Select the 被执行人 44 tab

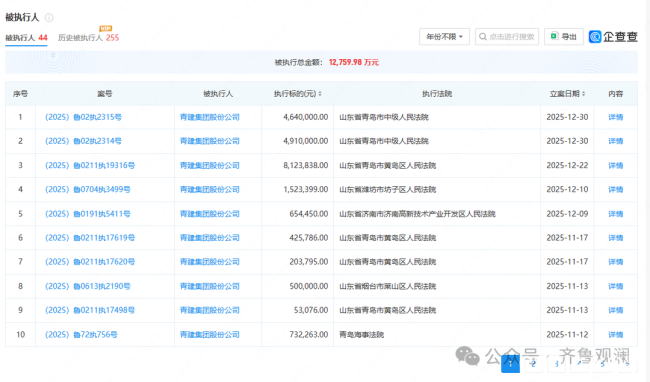click(26, 38)
